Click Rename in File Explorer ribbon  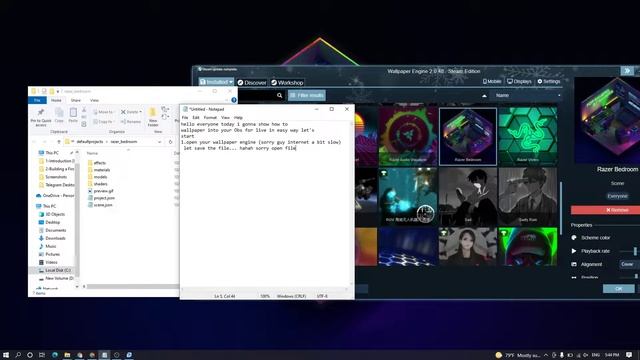(x=131, y=122)
